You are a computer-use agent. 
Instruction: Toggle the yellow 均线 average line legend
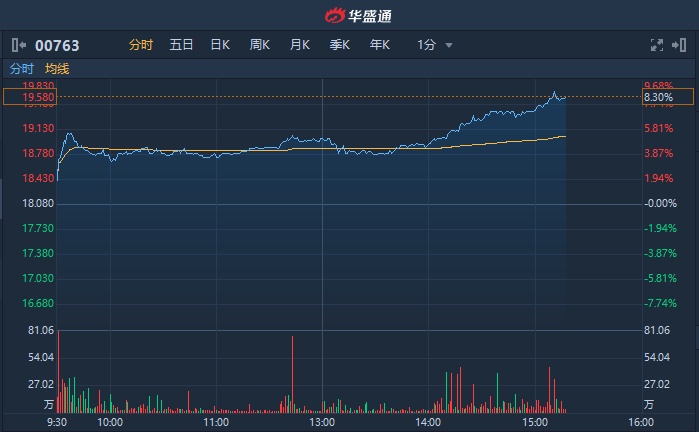click(x=57, y=69)
